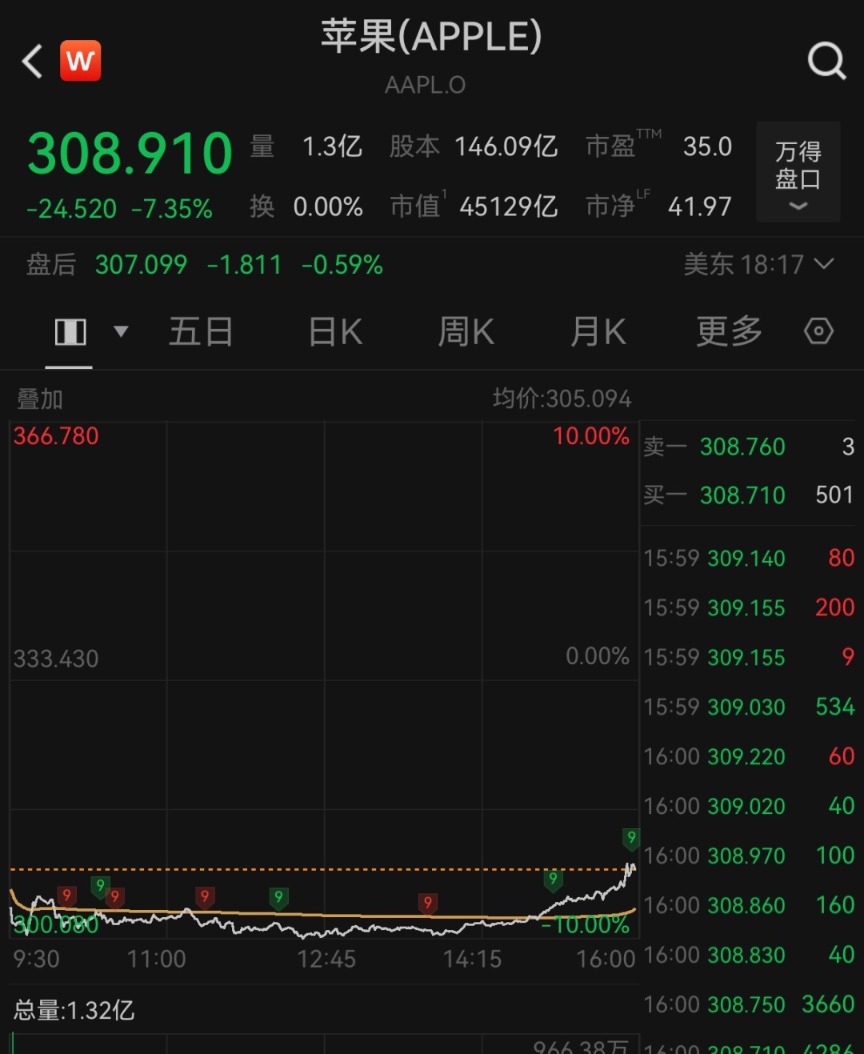Tap the 市值 45129亿 value

(x=508, y=207)
